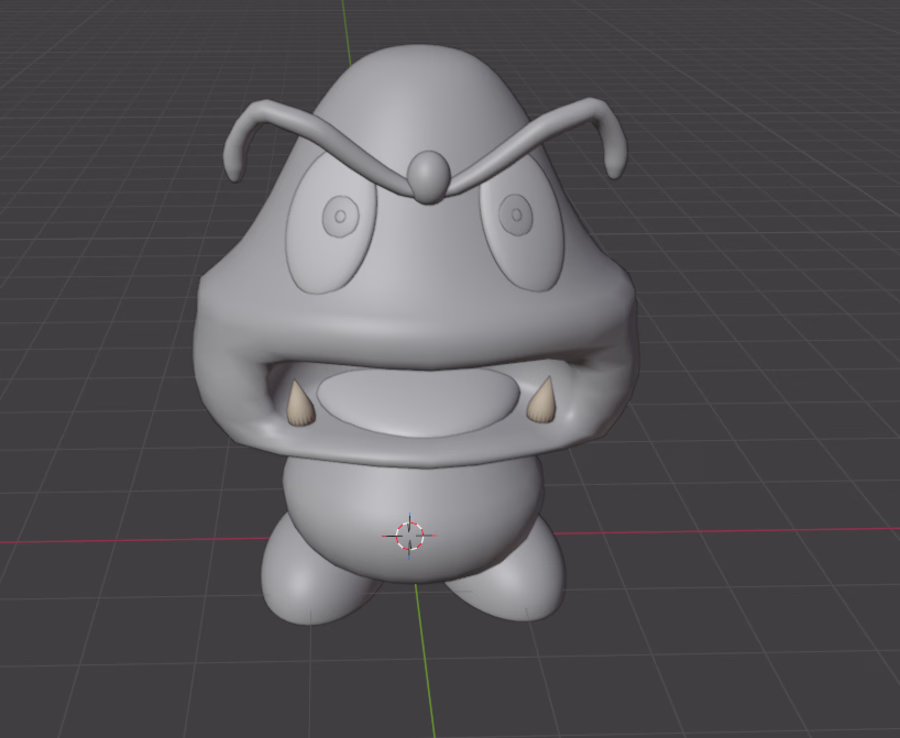
Task: Click the oval tongue inside the mouth
Action: coord(418,402)
